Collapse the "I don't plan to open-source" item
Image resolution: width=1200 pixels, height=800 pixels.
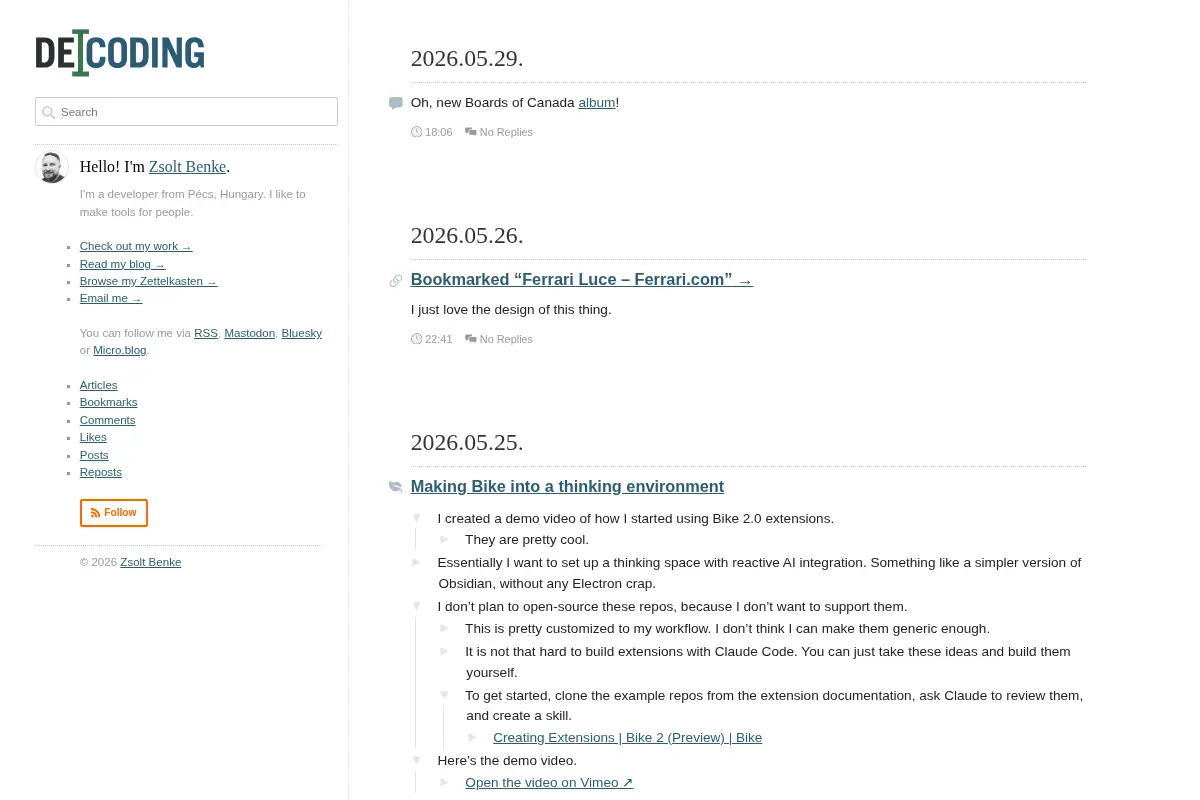click(x=417, y=606)
